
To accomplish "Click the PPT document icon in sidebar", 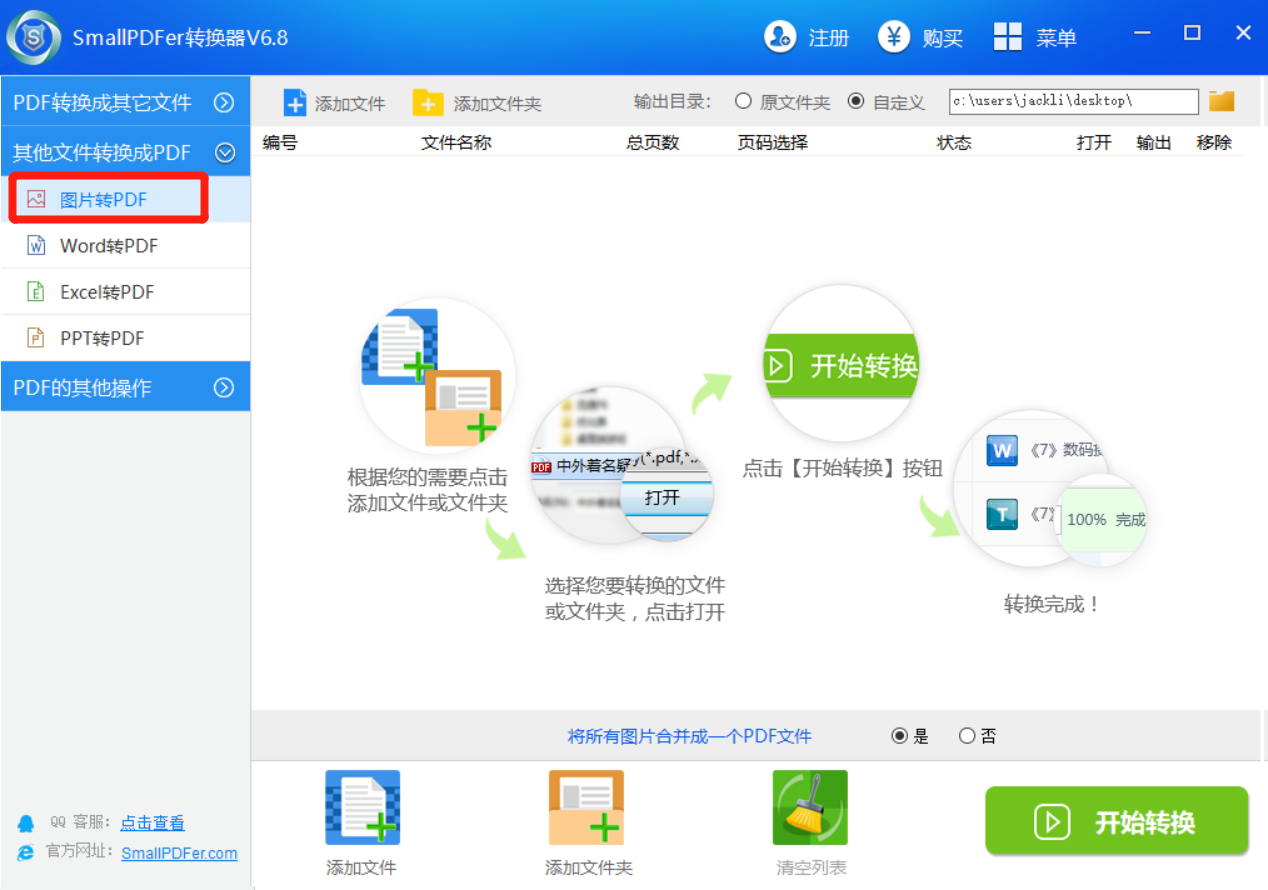I will tap(36, 338).
